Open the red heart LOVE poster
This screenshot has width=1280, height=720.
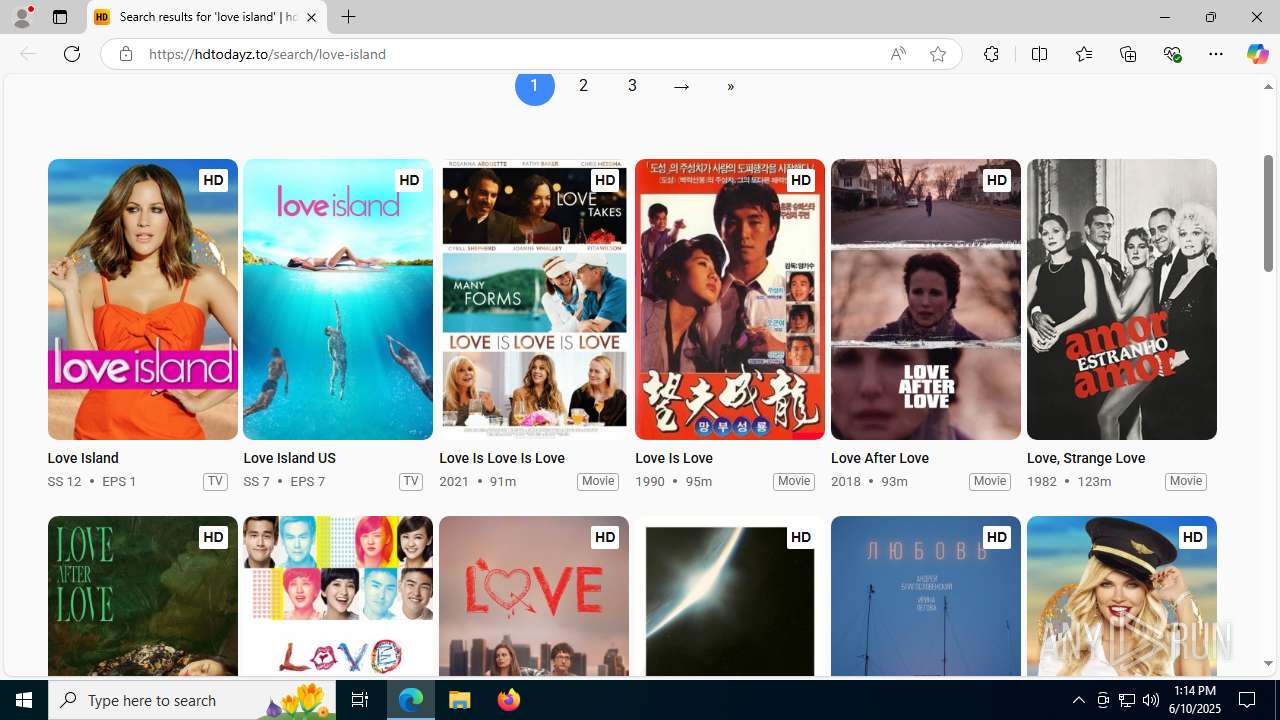point(534,596)
